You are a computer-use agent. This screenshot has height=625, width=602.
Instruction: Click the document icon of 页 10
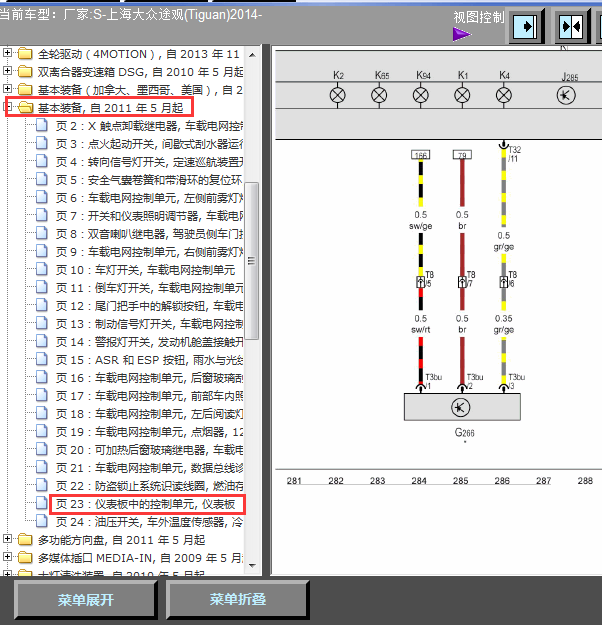[x=42, y=269]
